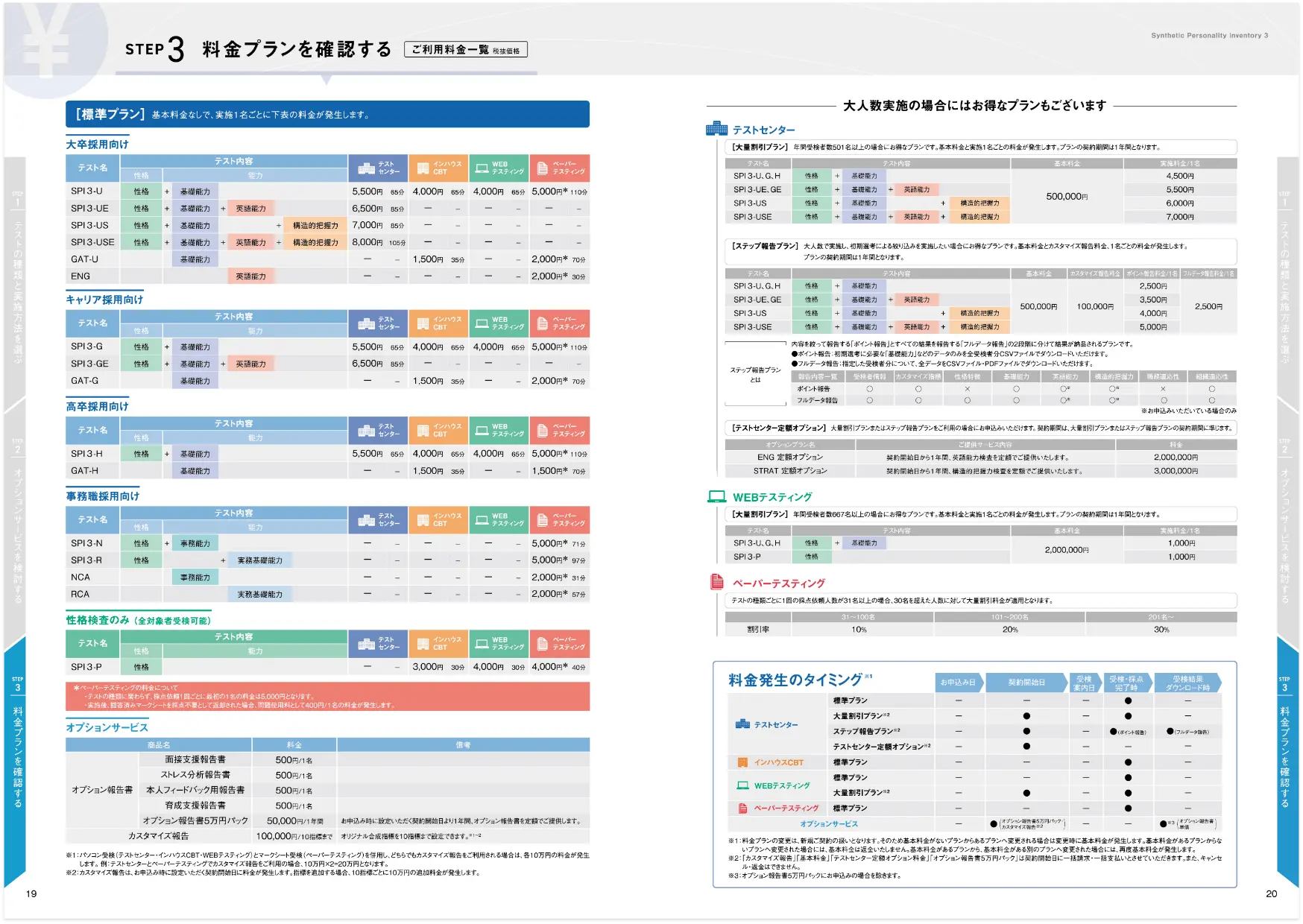The height and width of the screenshot is (924, 1303).
Task: Click the × mark for ポイント報告 under 性格特徴
Action: point(967,389)
